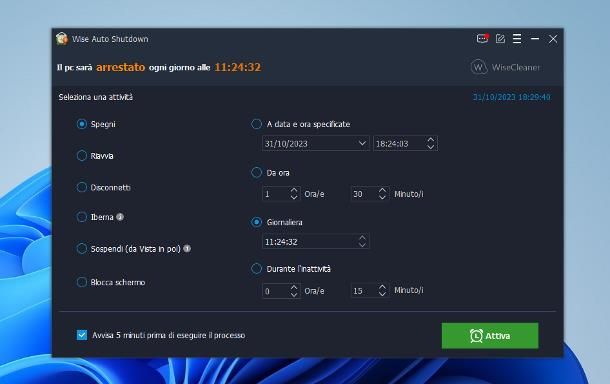Open the hamburger menu in title bar
The width and height of the screenshot is (610, 384).
click(517, 39)
